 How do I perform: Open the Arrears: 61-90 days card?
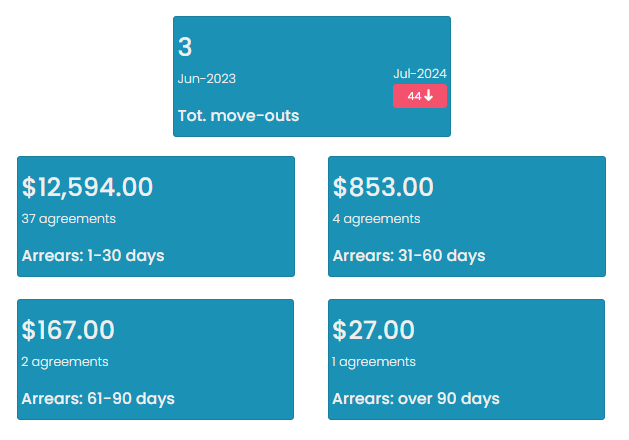[155, 359]
